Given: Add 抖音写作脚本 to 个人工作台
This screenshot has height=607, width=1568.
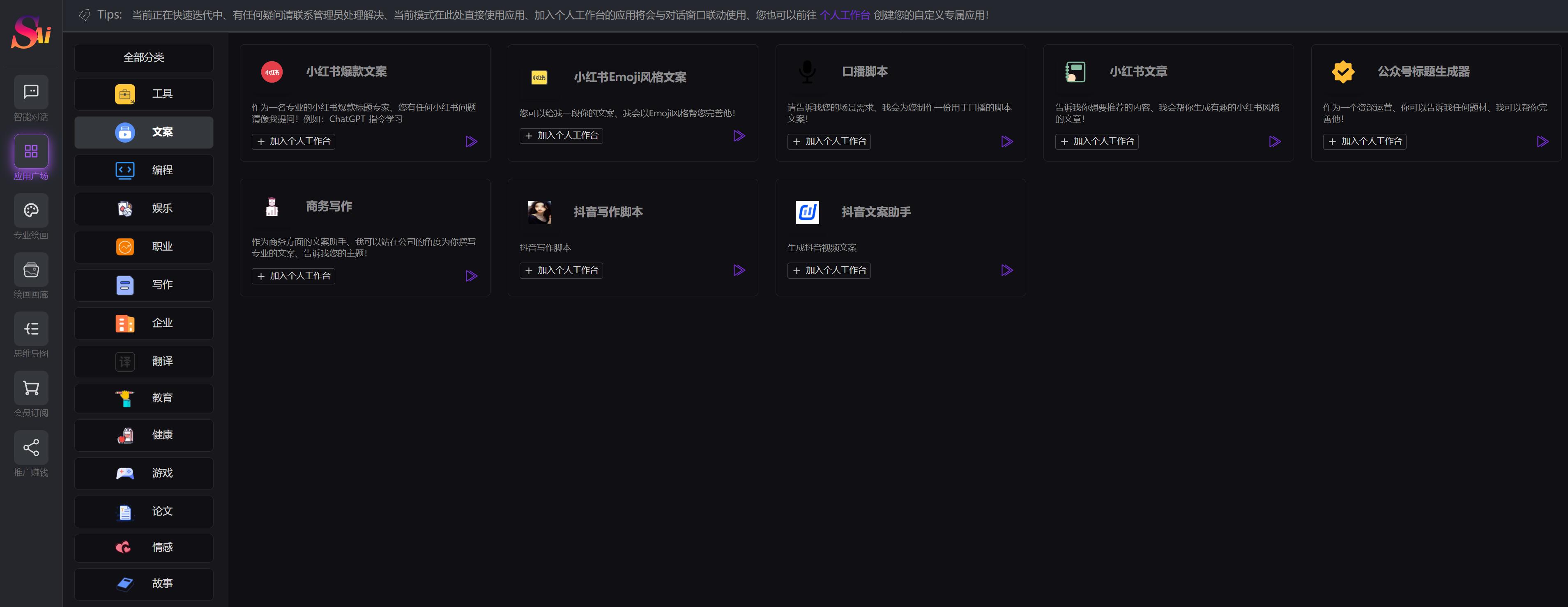Looking at the screenshot, I should point(561,270).
